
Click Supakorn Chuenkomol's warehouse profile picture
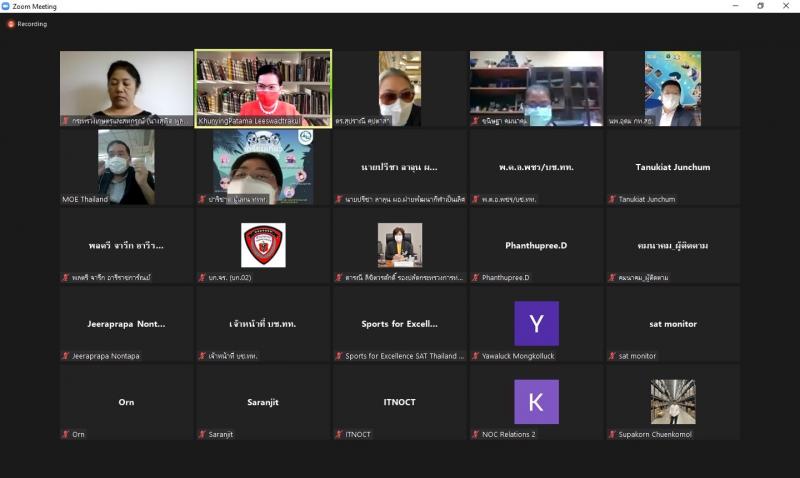pos(673,401)
